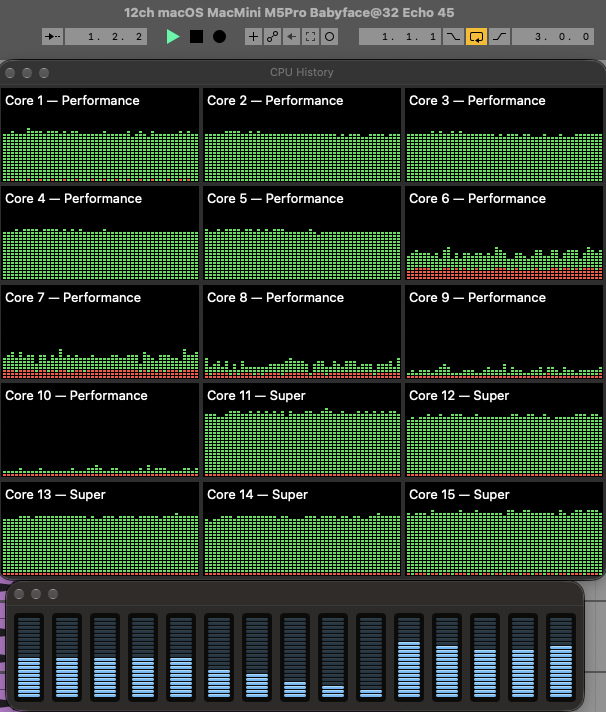The image size is (606, 712).
Task: Zoom the CPU meter bars floating window
Action: pyautogui.click(x=53, y=594)
